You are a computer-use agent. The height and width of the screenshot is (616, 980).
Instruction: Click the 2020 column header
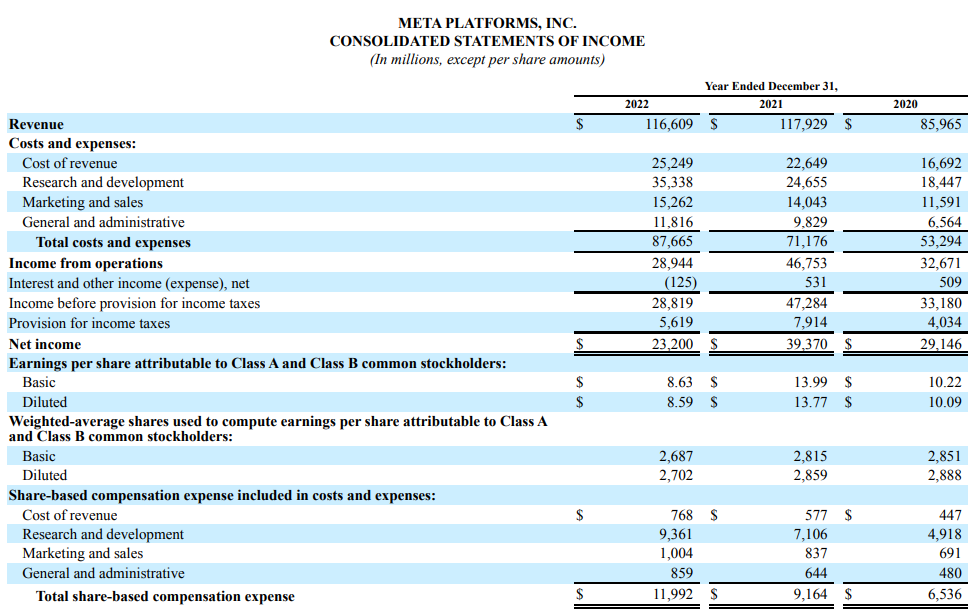click(x=905, y=104)
